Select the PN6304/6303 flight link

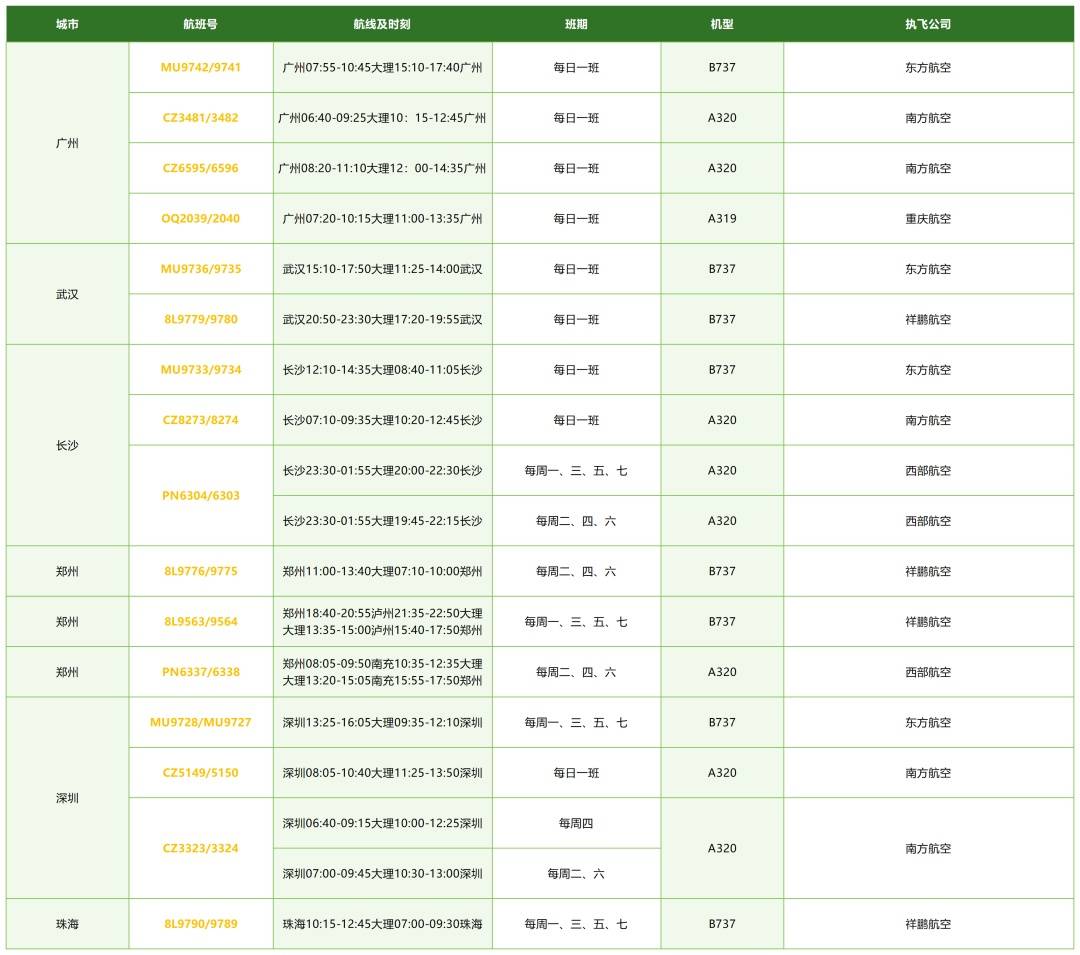pyautogui.click(x=201, y=496)
